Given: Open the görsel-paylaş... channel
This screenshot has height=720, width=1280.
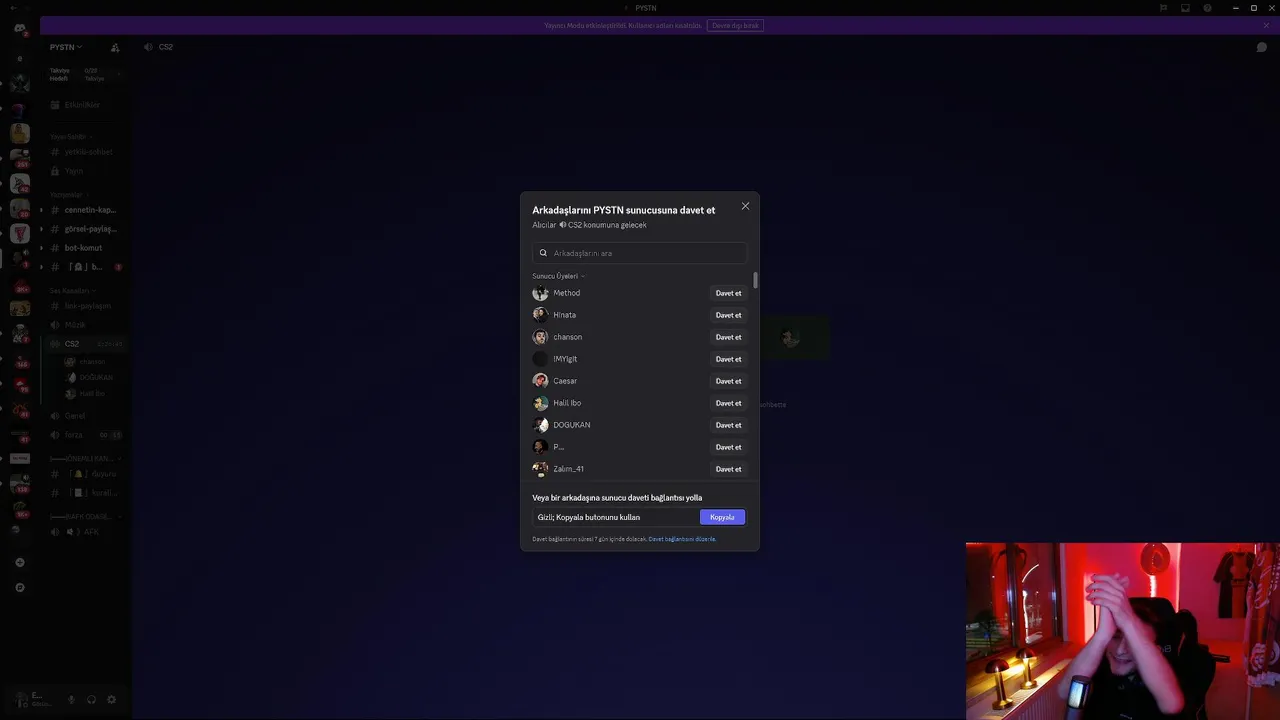Looking at the screenshot, I should [85, 229].
